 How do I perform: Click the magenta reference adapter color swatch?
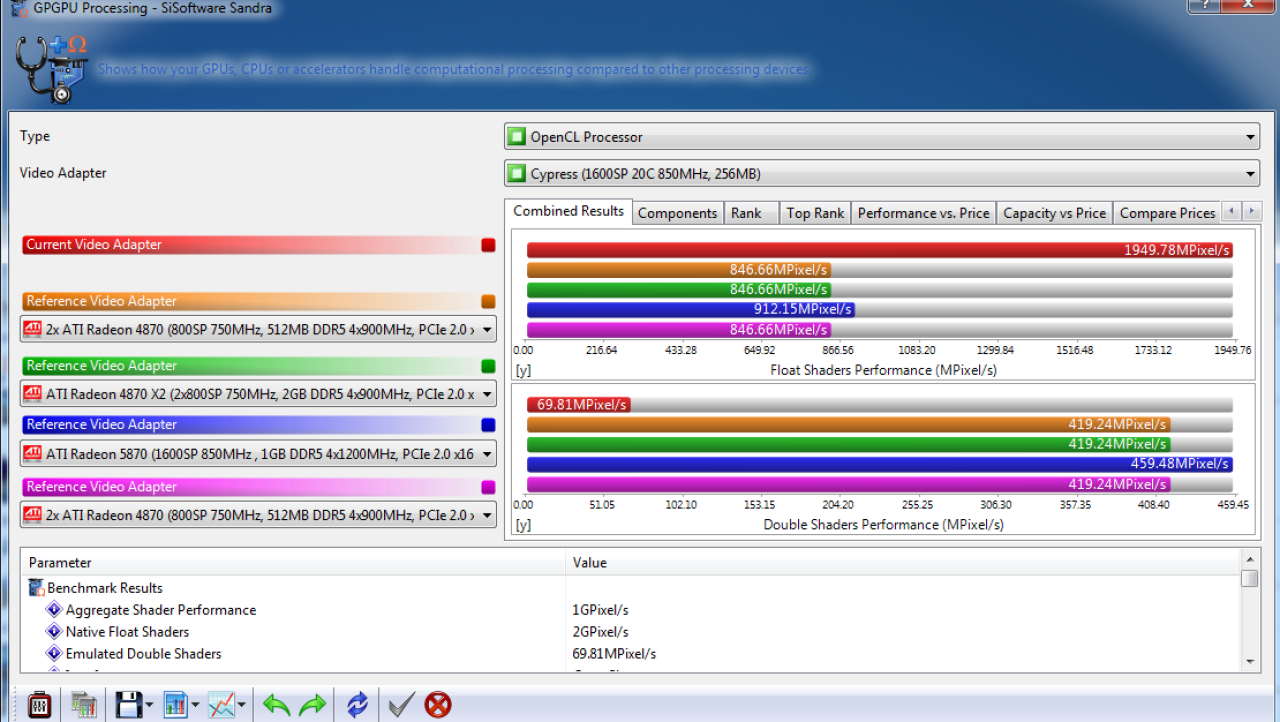488,487
